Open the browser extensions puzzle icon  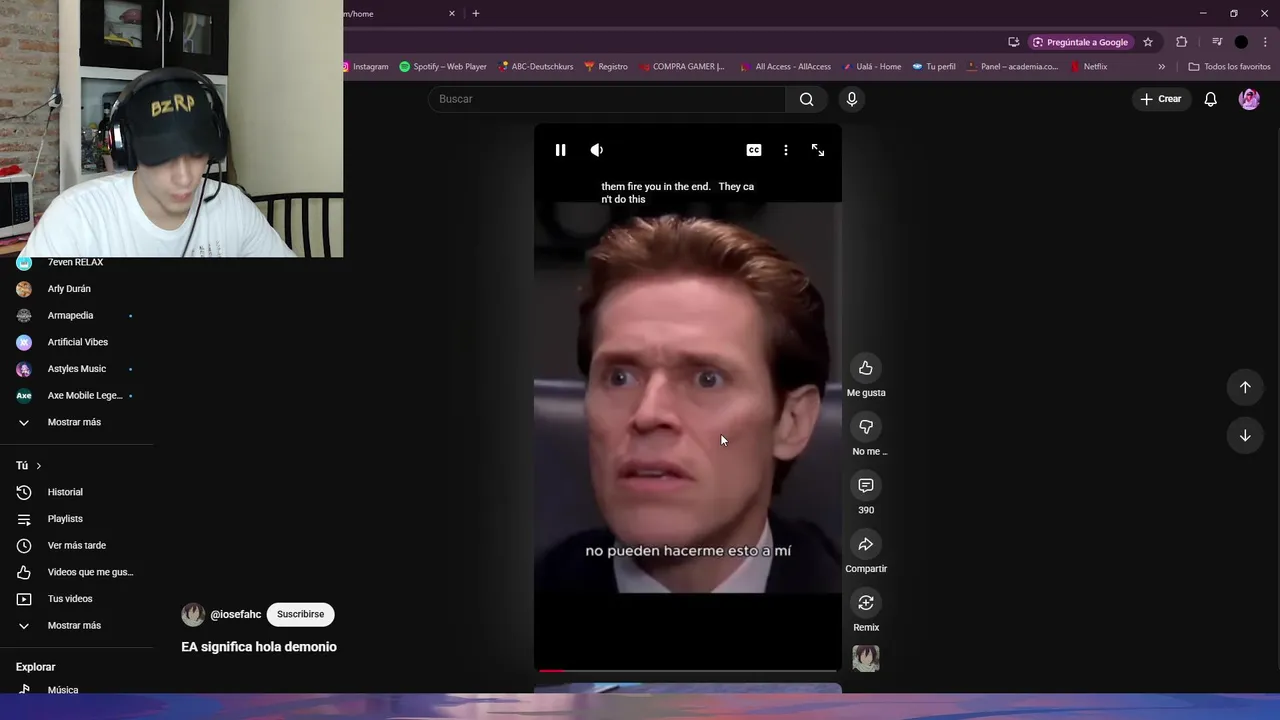tap(1182, 42)
